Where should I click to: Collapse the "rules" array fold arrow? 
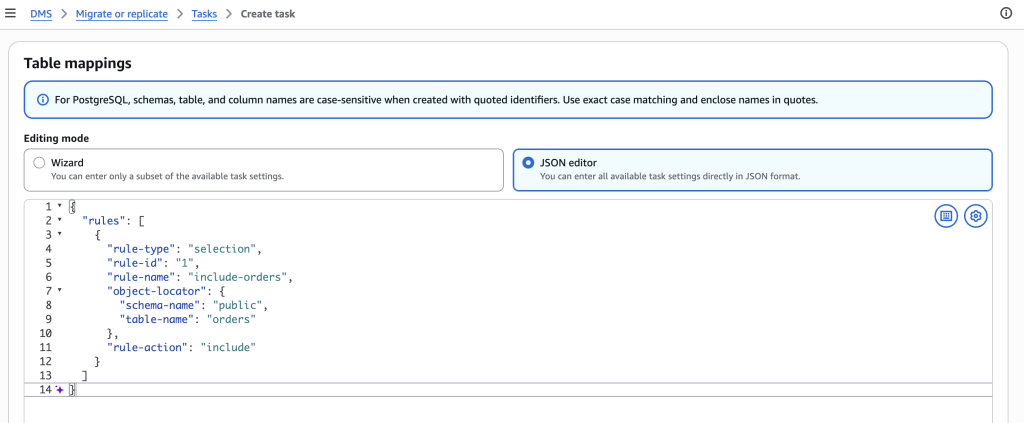(59, 220)
